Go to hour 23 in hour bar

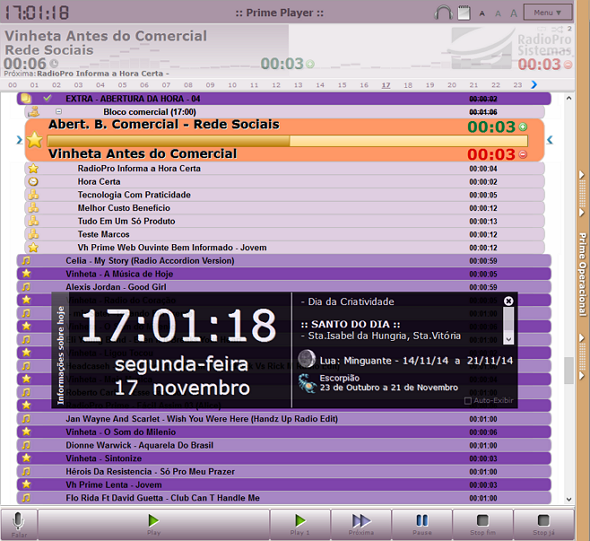click(x=518, y=85)
